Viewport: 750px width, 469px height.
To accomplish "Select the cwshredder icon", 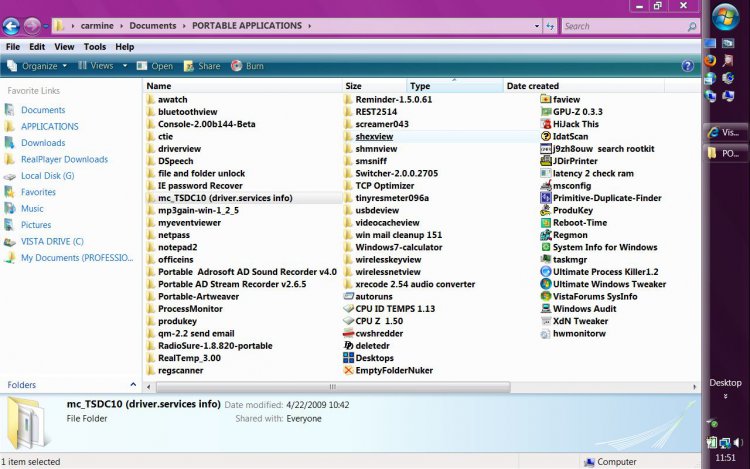I will (x=348, y=334).
